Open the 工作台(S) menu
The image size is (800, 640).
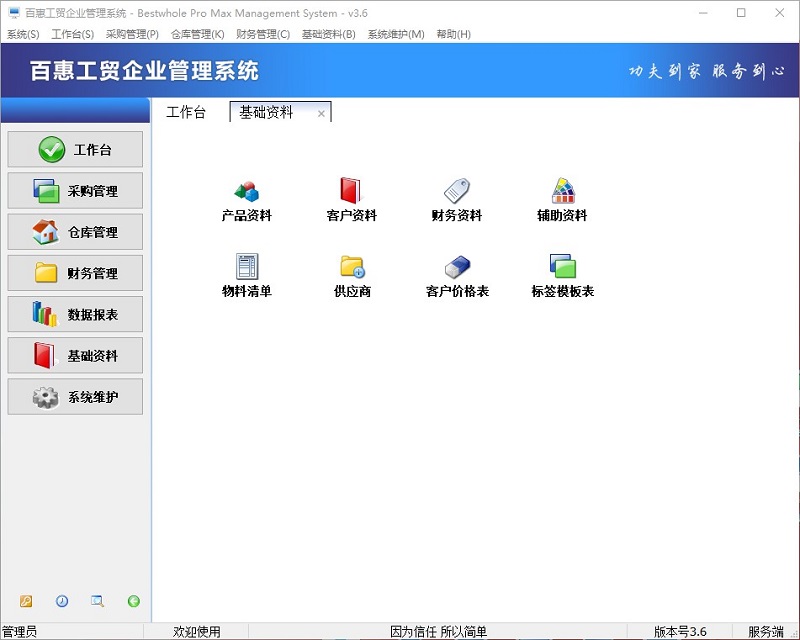tap(72, 34)
